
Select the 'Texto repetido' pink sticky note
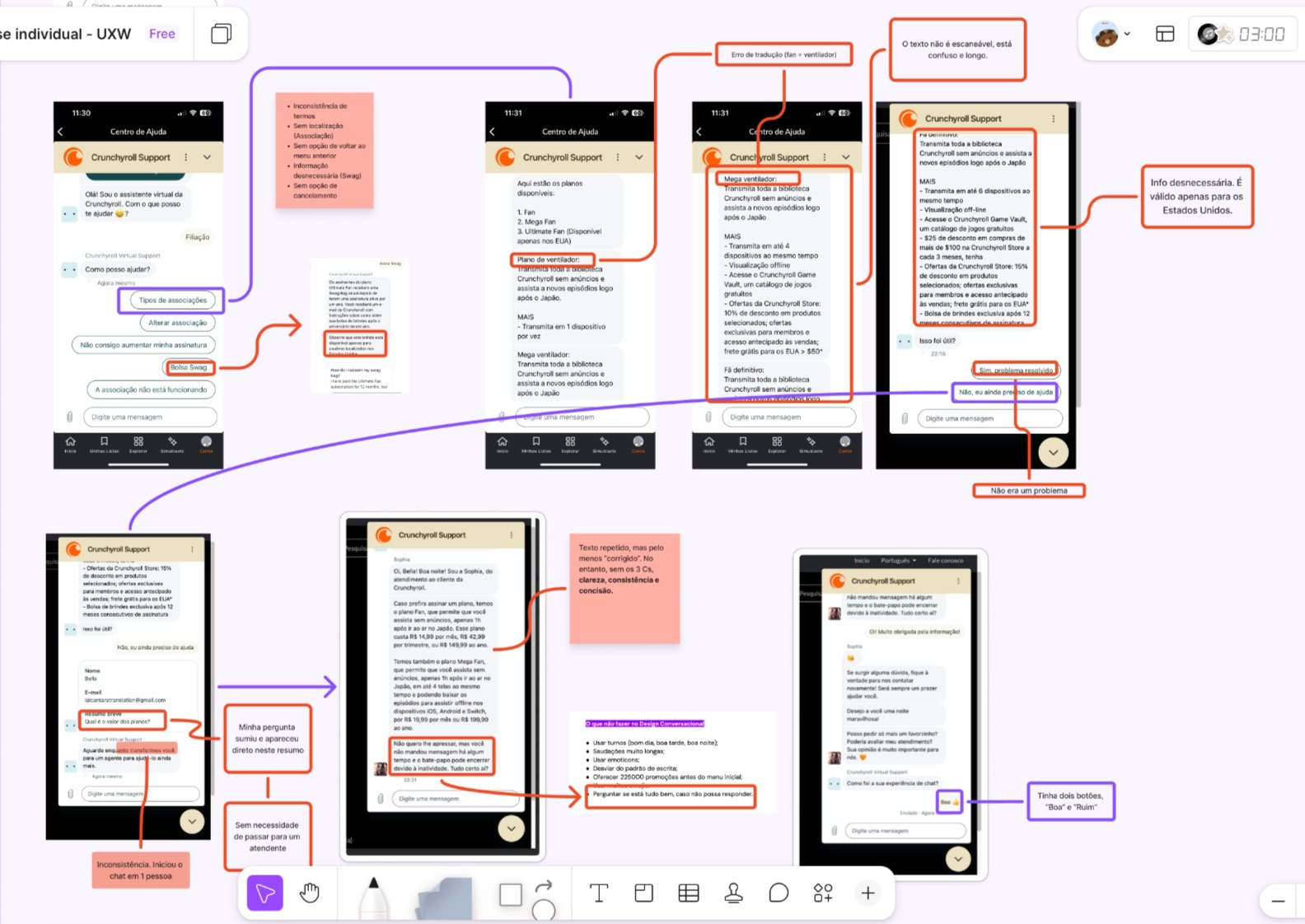624,588
